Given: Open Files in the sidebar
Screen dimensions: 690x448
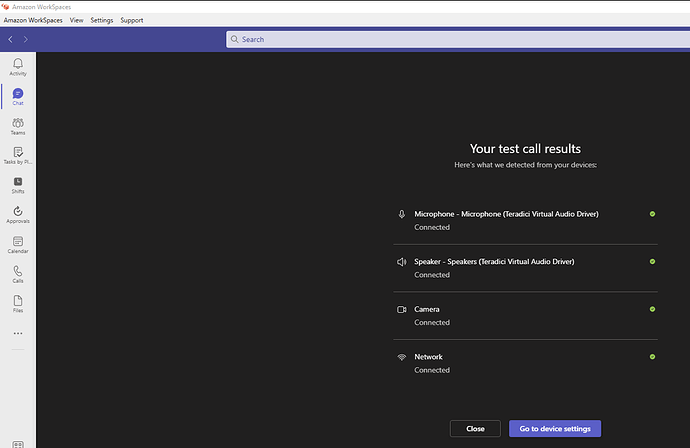Looking at the screenshot, I should pos(18,303).
